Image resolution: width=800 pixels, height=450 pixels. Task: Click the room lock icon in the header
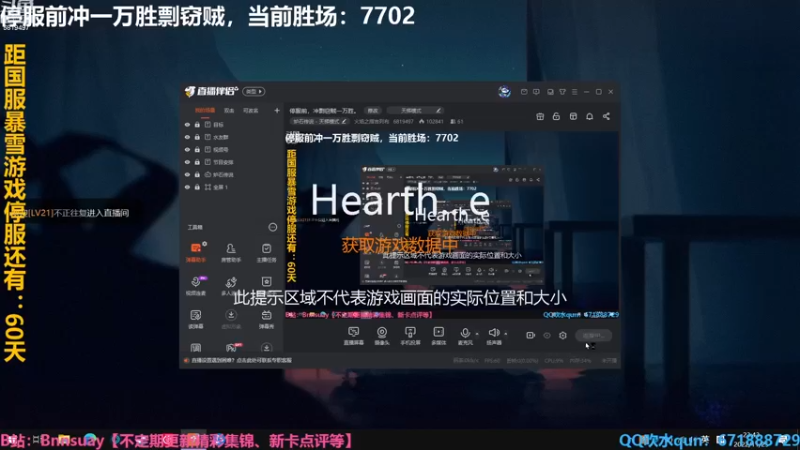click(x=556, y=116)
